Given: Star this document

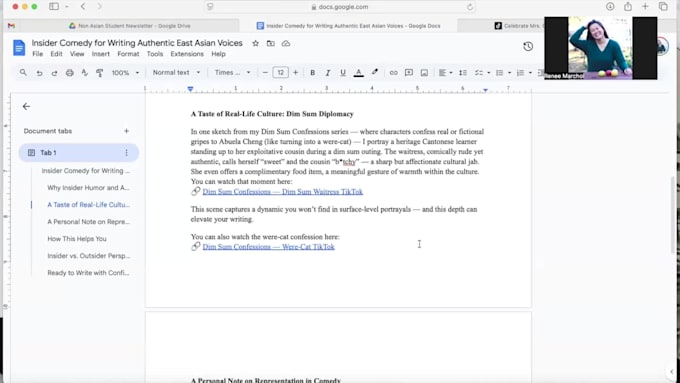Looking at the screenshot, I should tap(255, 43).
